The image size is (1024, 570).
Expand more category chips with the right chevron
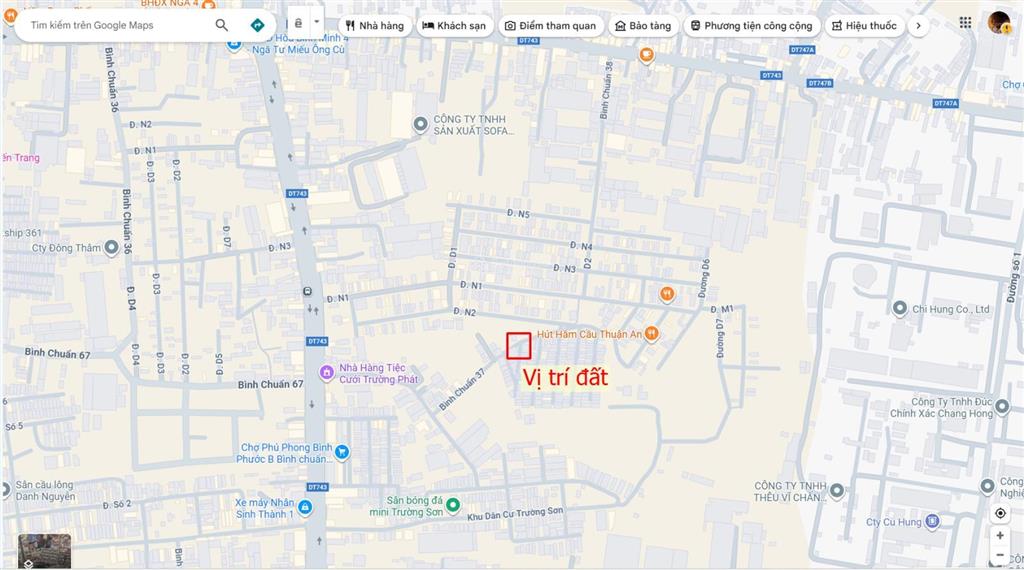(x=918, y=25)
